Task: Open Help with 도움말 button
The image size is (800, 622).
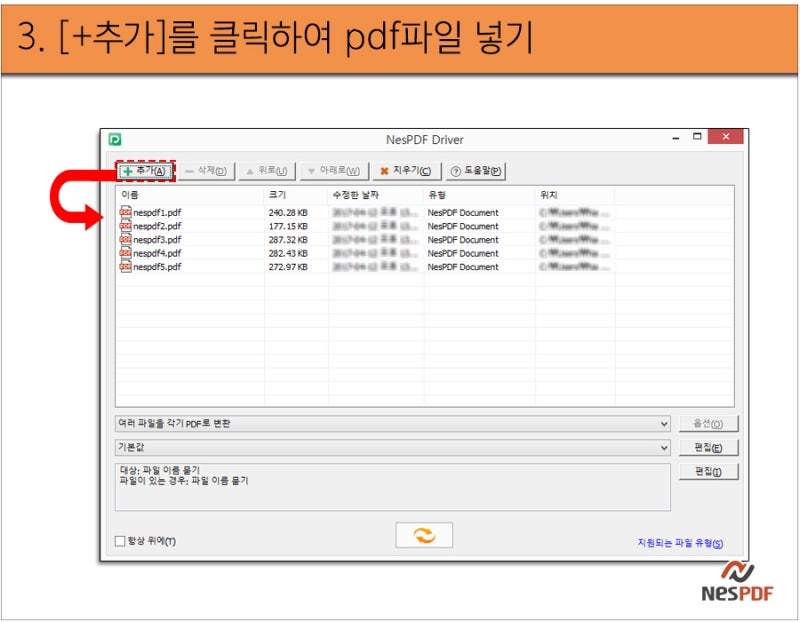Action: tap(476, 171)
